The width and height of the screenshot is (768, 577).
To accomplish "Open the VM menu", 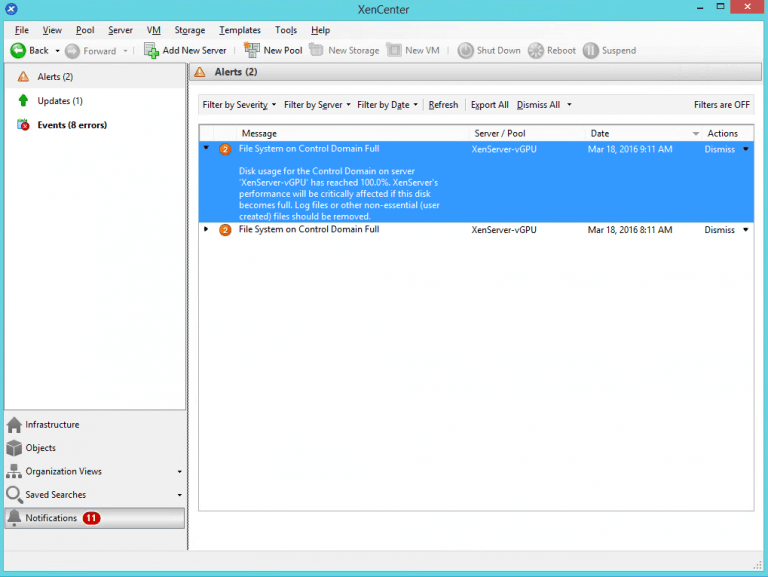I will (153, 30).
